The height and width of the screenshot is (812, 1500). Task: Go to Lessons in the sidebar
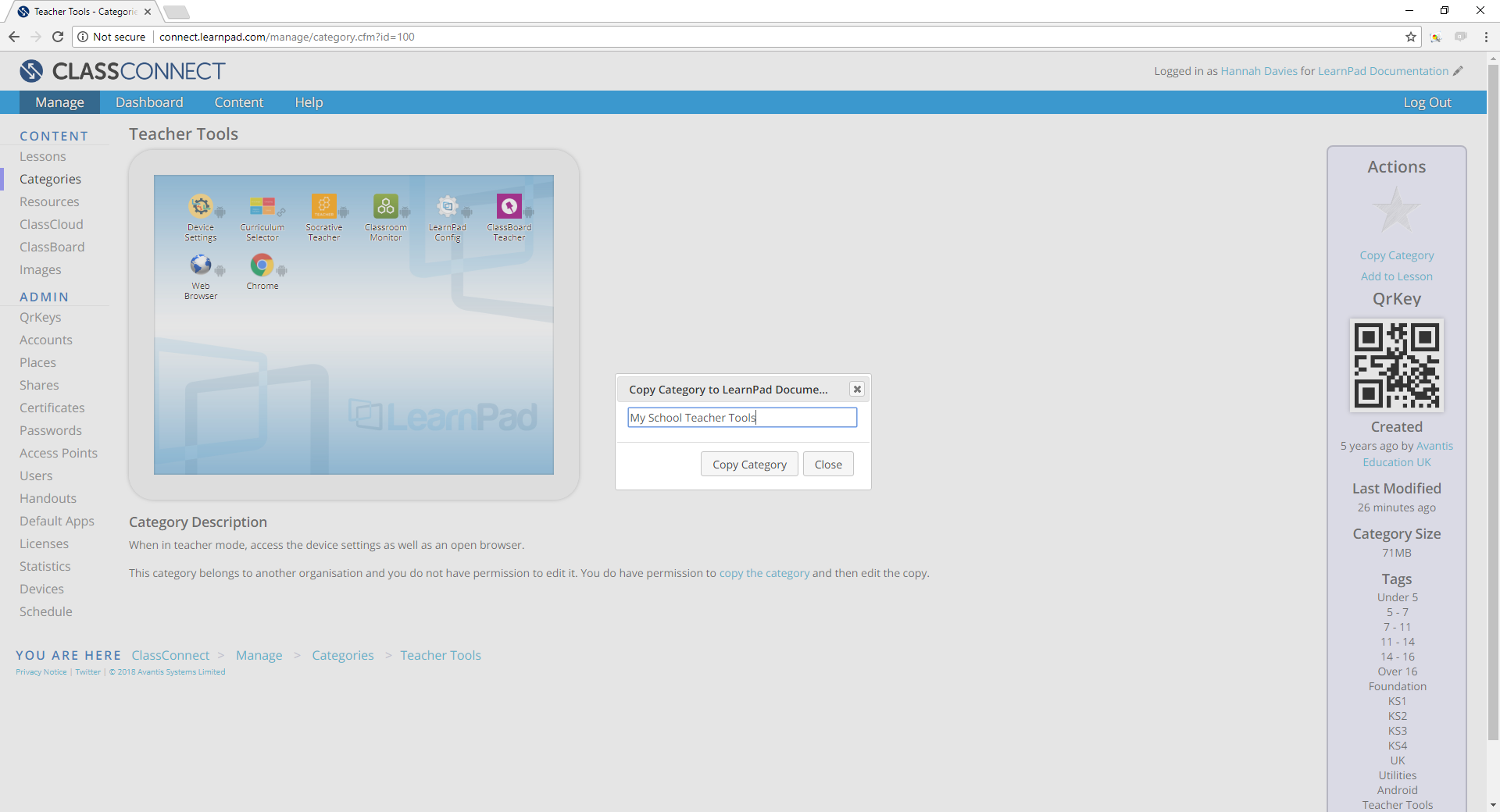[x=43, y=157]
